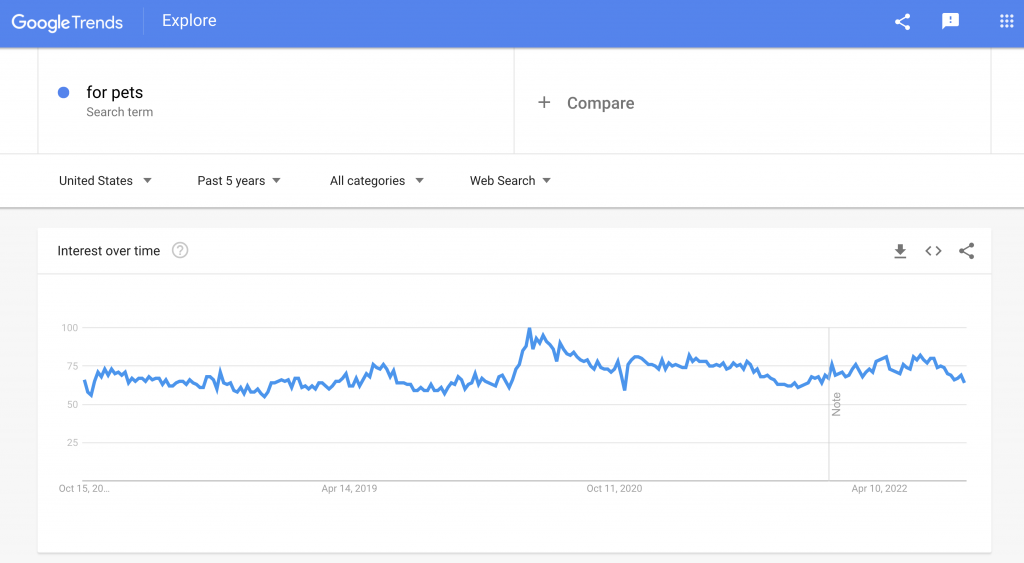1024x563 pixels.
Task: Open the Past 5 years dropdown
Action: coord(239,181)
